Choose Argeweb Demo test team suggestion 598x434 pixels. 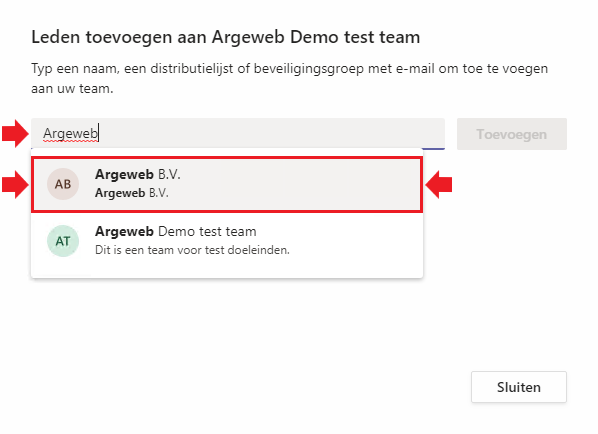point(227,241)
